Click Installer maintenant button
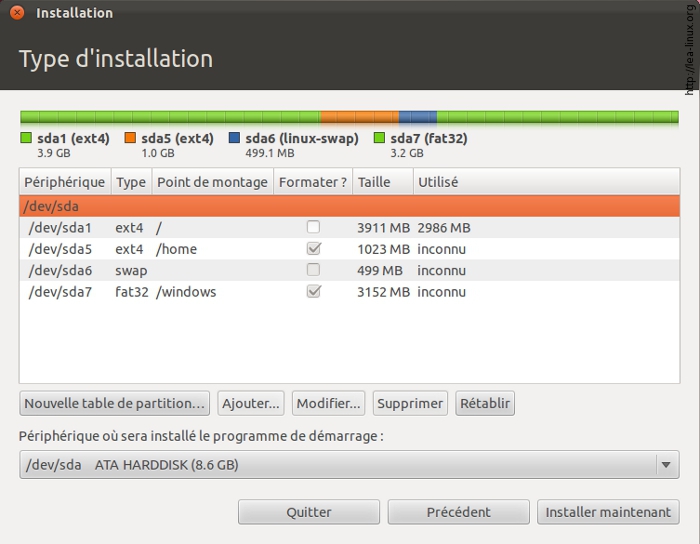The height and width of the screenshot is (544, 700). pyautogui.click(x=608, y=512)
